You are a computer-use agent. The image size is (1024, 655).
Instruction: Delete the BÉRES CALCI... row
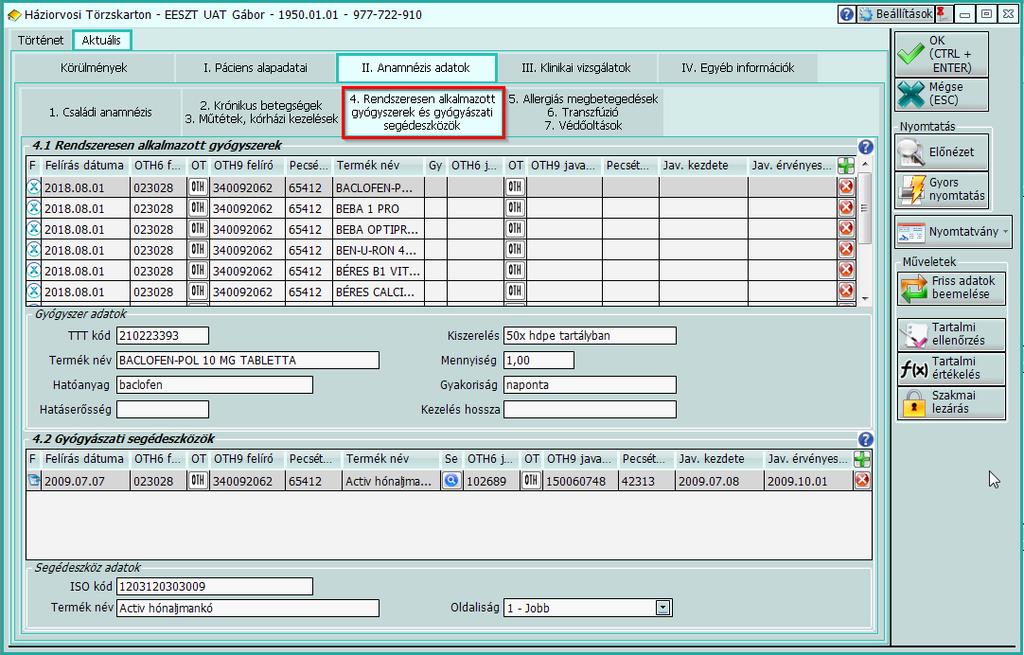point(846,291)
